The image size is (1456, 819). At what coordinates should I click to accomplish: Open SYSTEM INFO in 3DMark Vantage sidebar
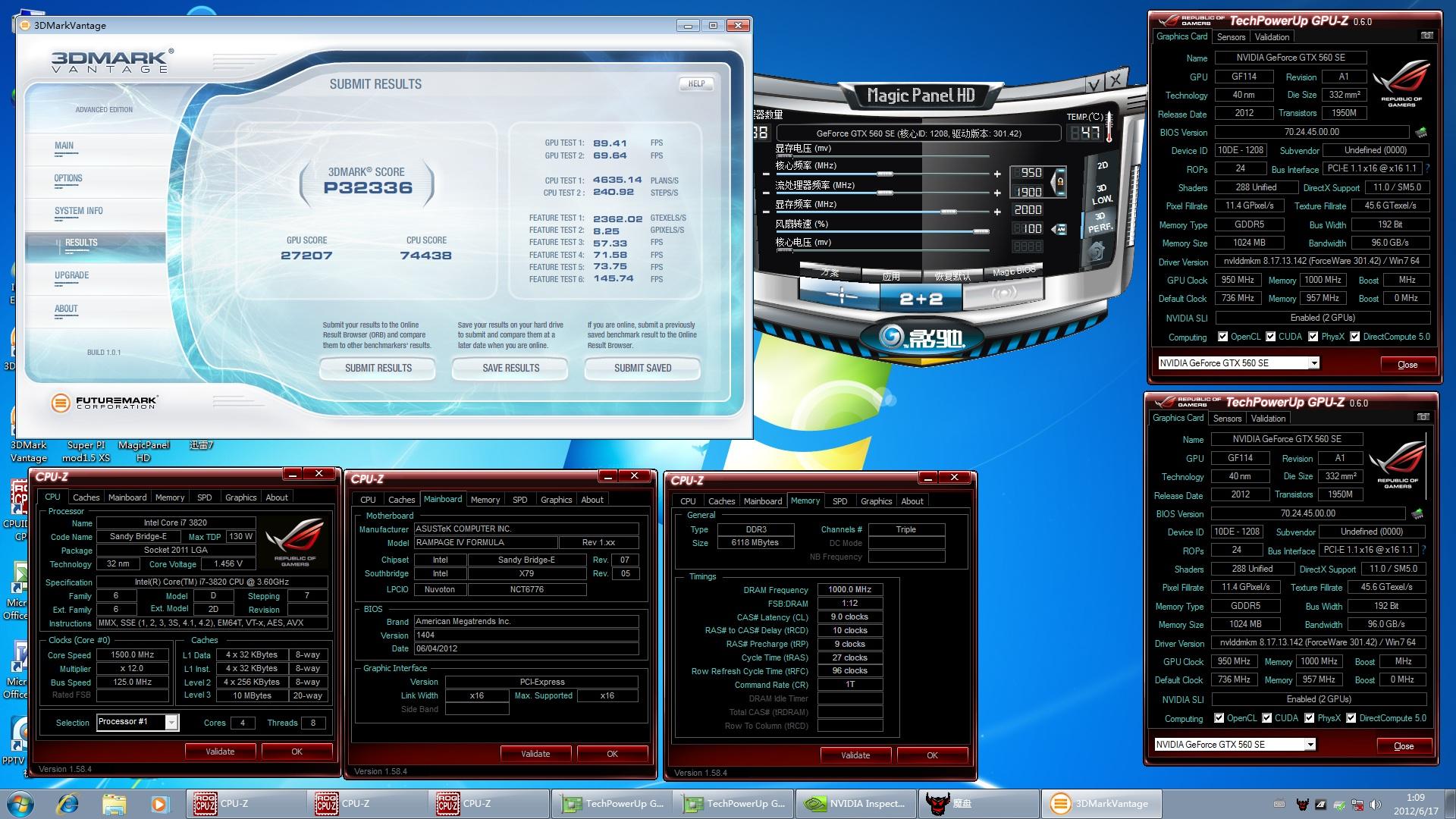tap(79, 211)
